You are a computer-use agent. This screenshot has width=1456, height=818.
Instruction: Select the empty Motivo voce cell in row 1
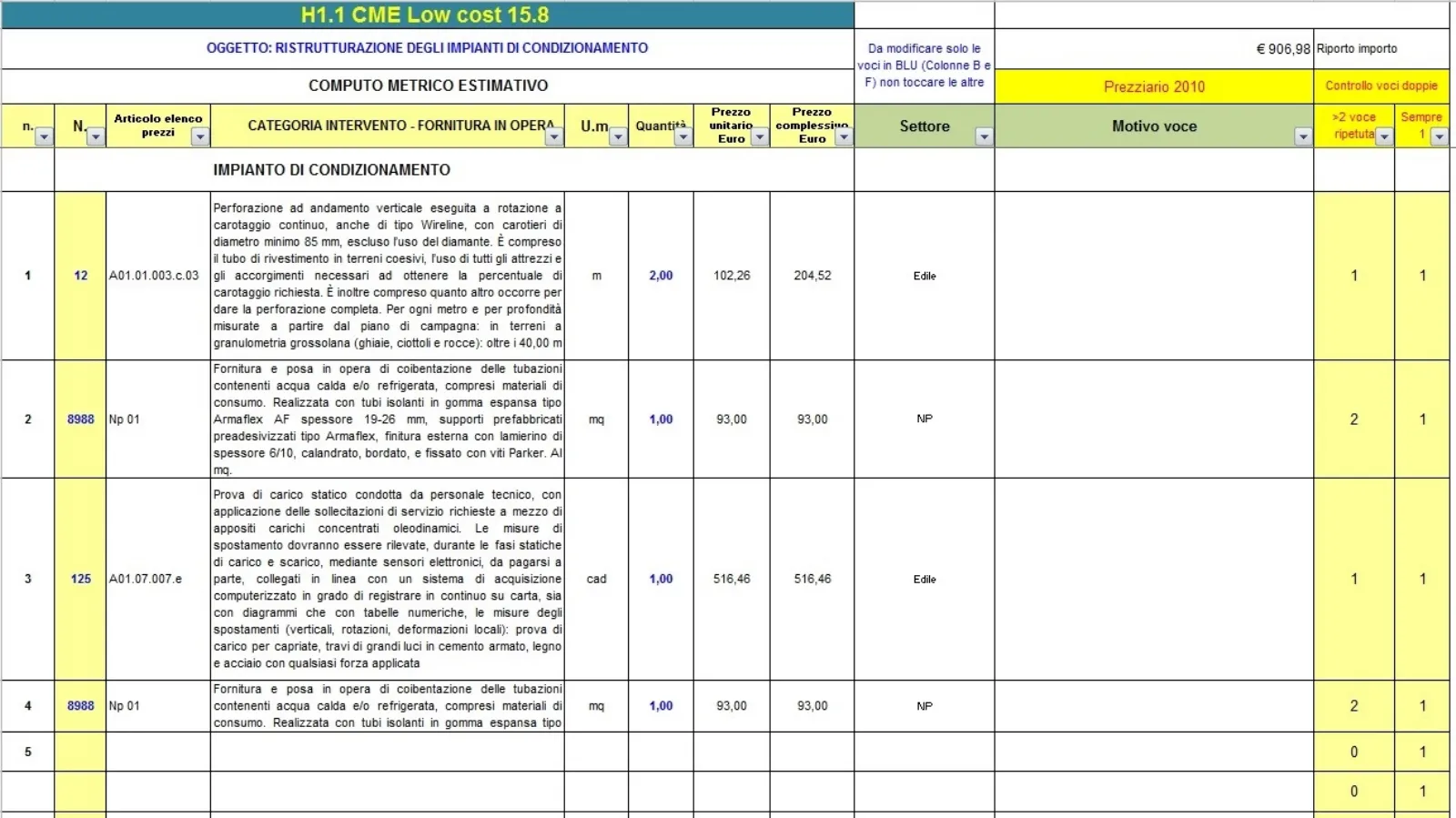click(x=1154, y=276)
